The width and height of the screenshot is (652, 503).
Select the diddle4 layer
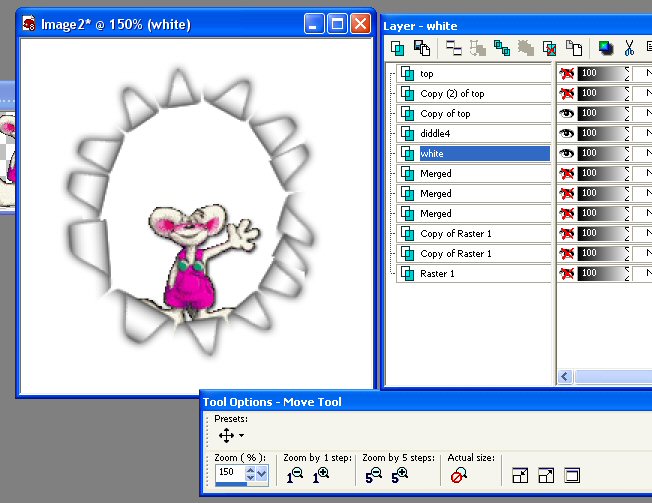click(473, 133)
